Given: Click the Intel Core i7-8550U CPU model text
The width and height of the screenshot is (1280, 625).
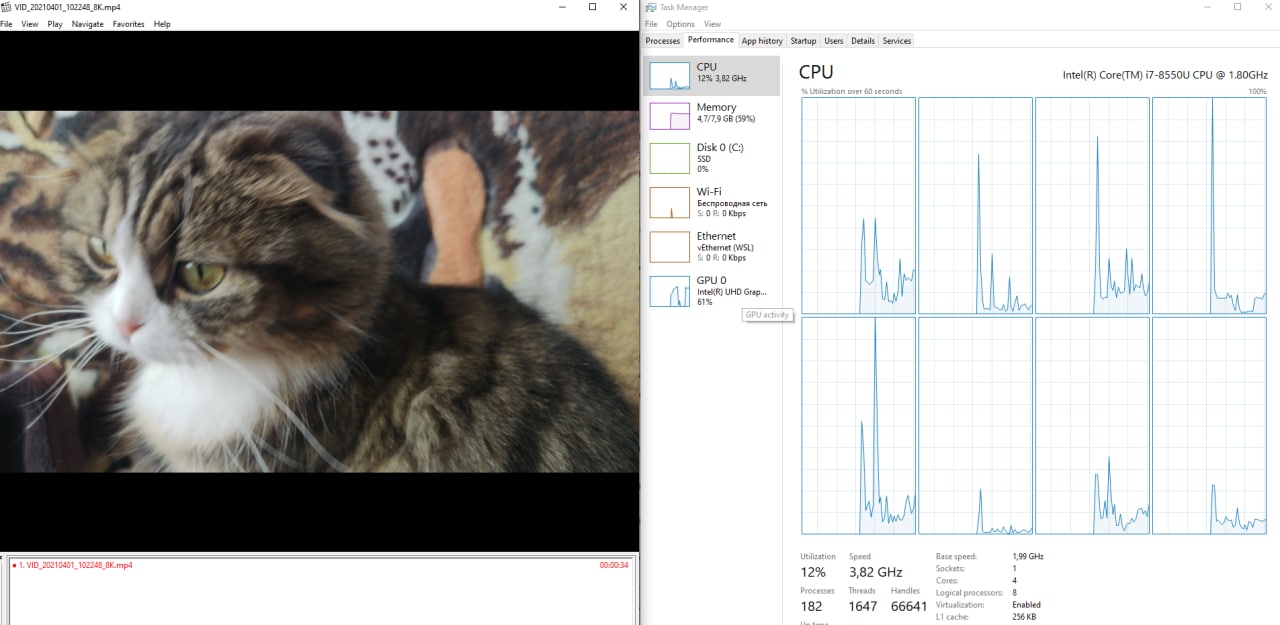Looking at the screenshot, I should (1165, 75).
